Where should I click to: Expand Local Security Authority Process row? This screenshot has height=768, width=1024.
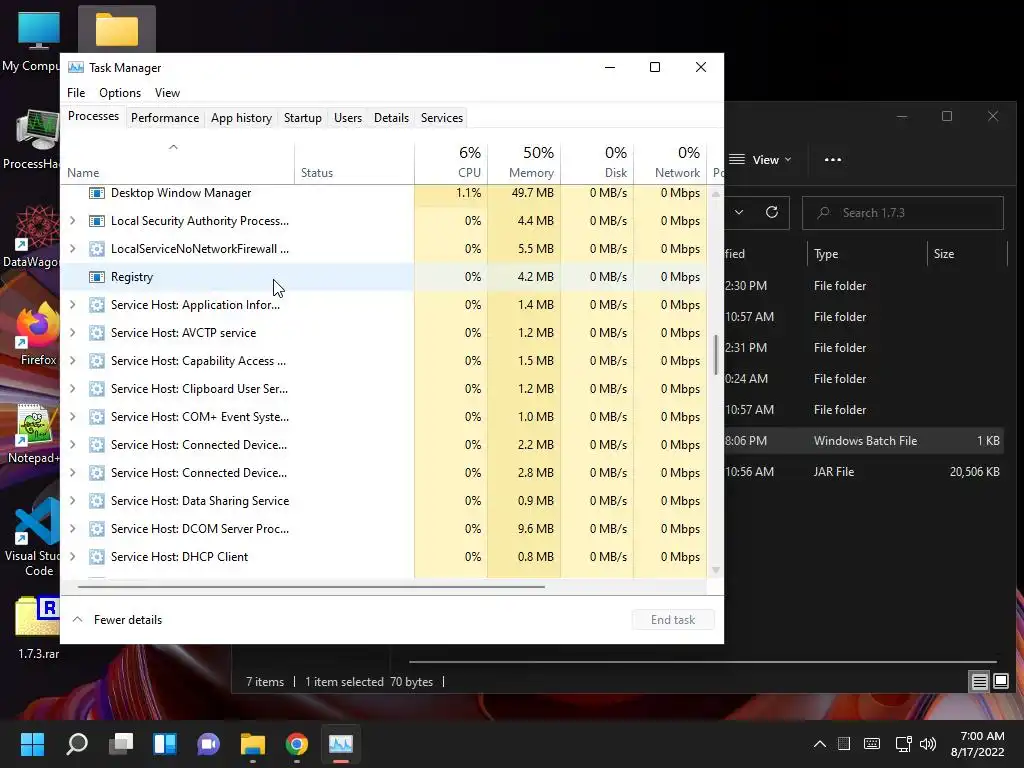[72, 221]
